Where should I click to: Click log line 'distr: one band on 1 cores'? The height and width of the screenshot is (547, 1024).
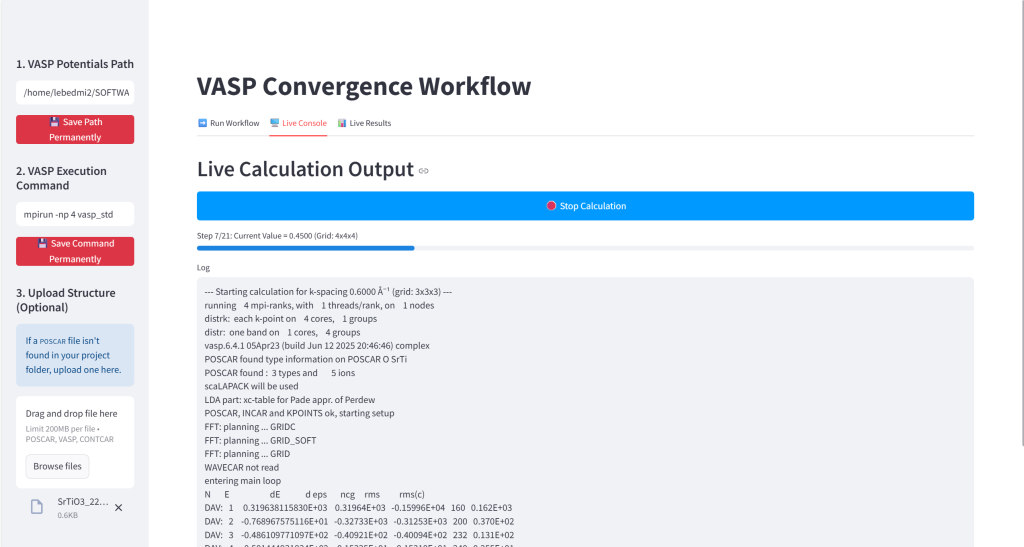pyautogui.click(x=282, y=332)
